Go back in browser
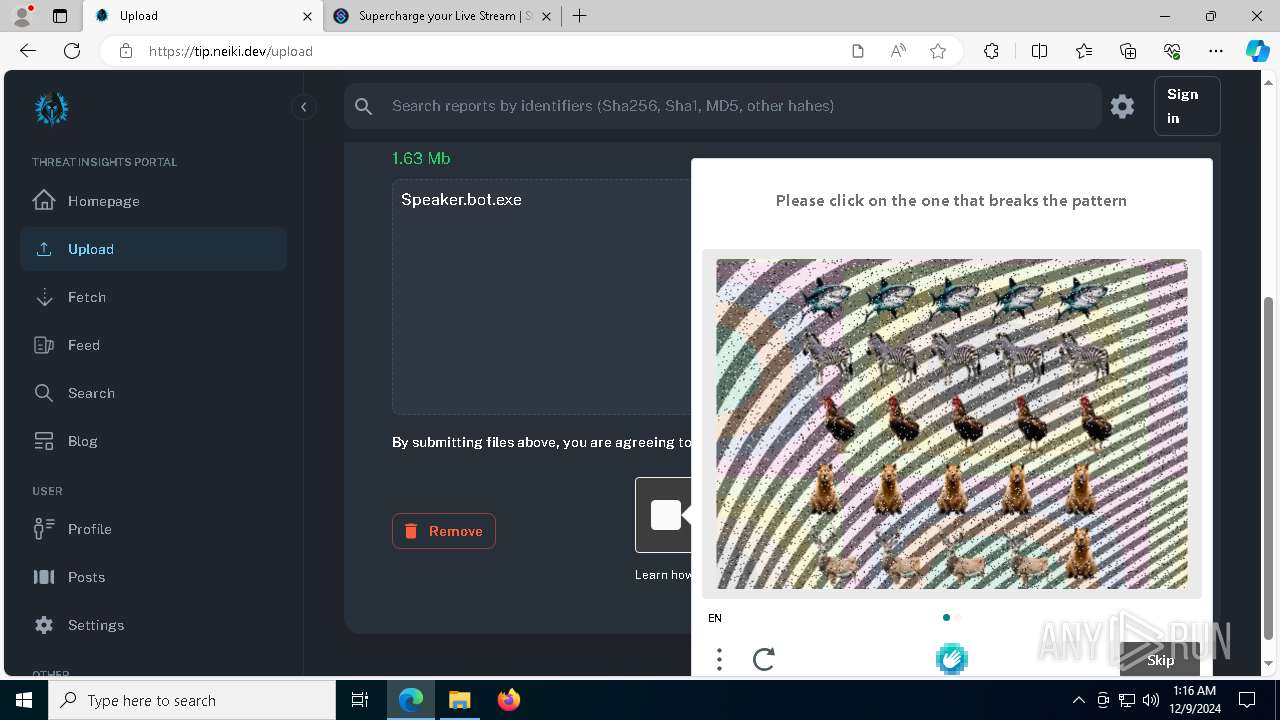Screen dimensions: 1280x720 coord(28,51)
